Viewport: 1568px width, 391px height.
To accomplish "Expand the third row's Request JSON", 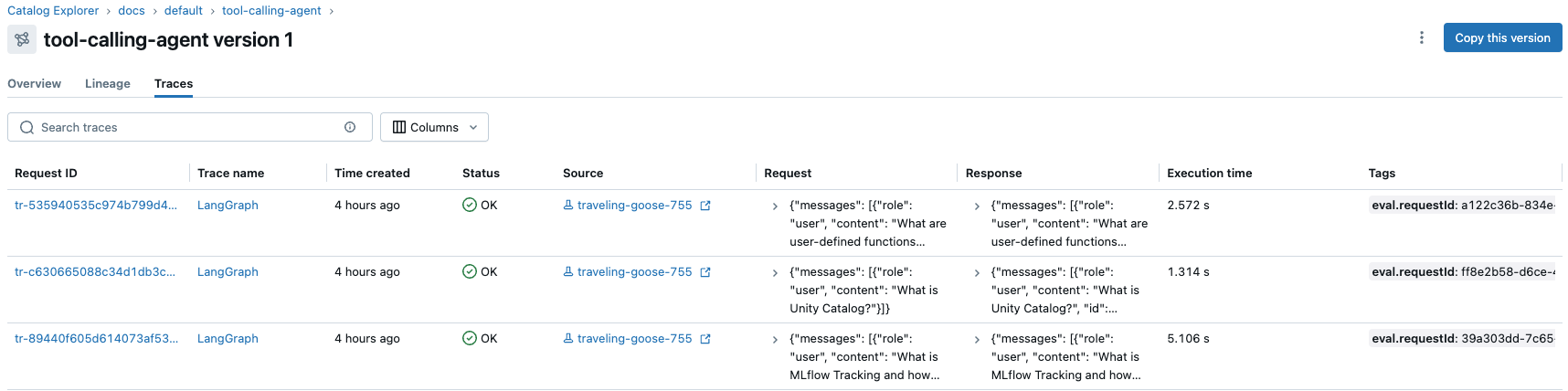I will [x=775, y=340].
